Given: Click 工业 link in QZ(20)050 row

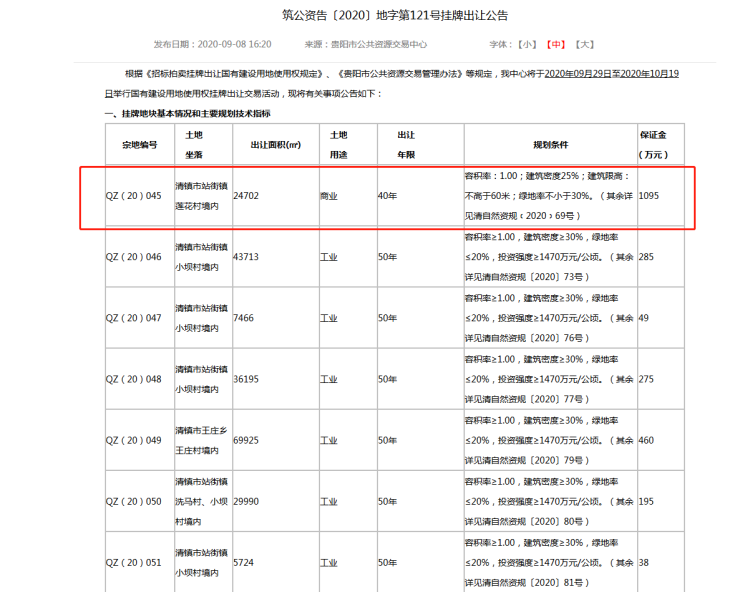Looking at the screenshot, I should pyautogui.click(x=329, y=501).
